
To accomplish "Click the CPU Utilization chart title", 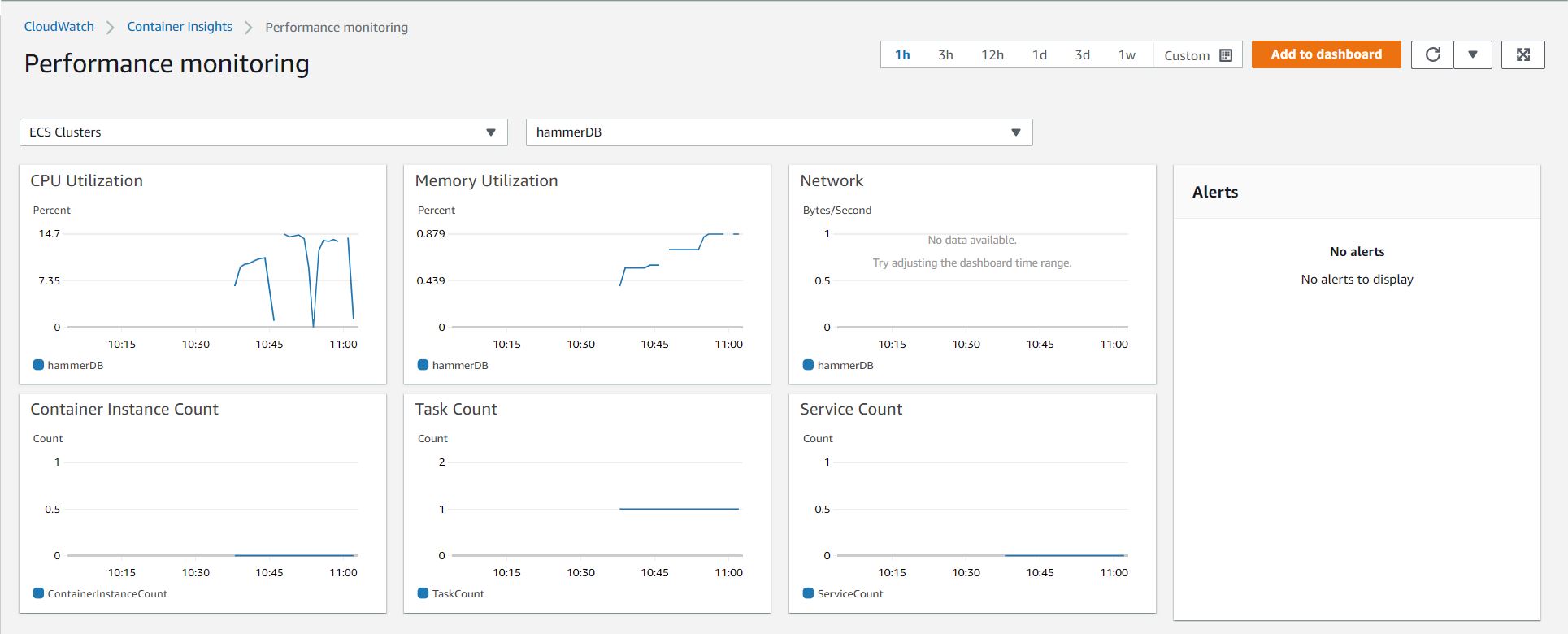I will [86, 180].
